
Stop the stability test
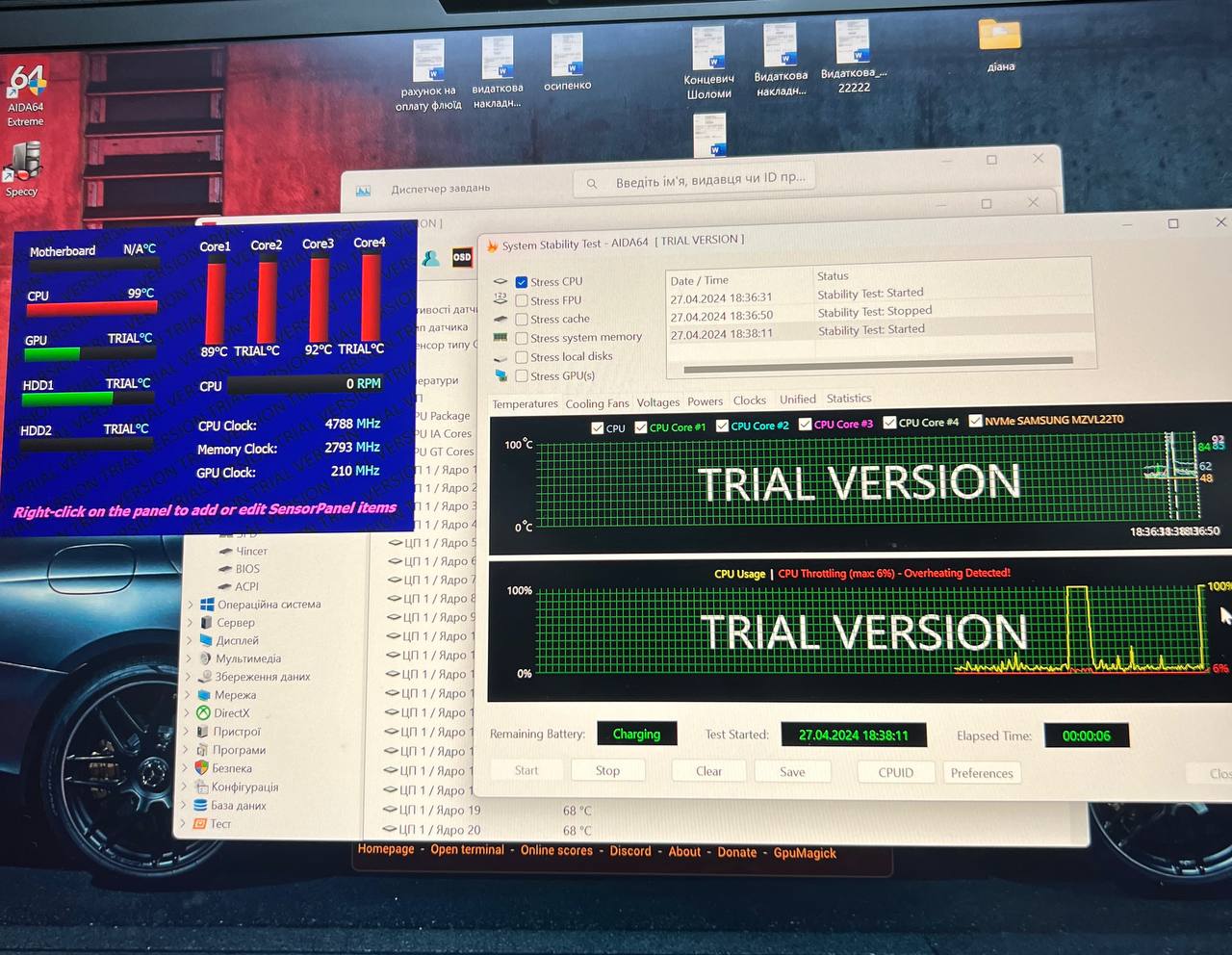(x=607, y=770)
